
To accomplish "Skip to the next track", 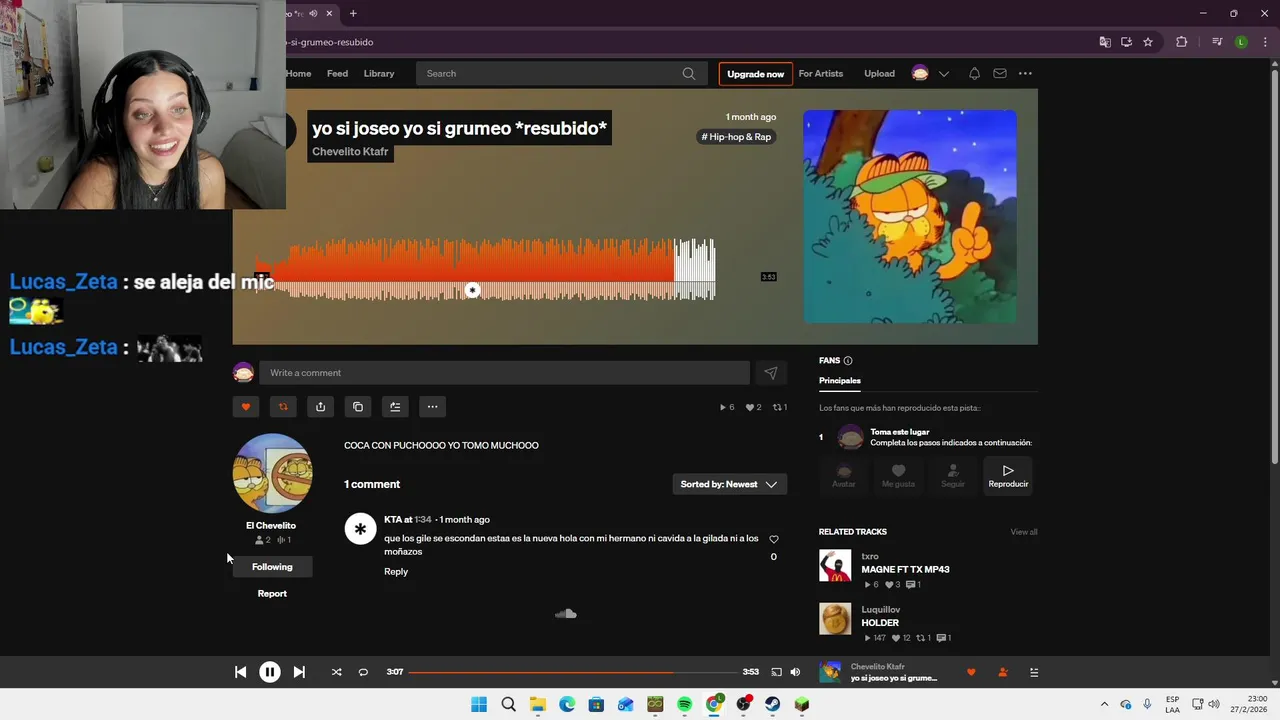I will [x=299, y=672].
